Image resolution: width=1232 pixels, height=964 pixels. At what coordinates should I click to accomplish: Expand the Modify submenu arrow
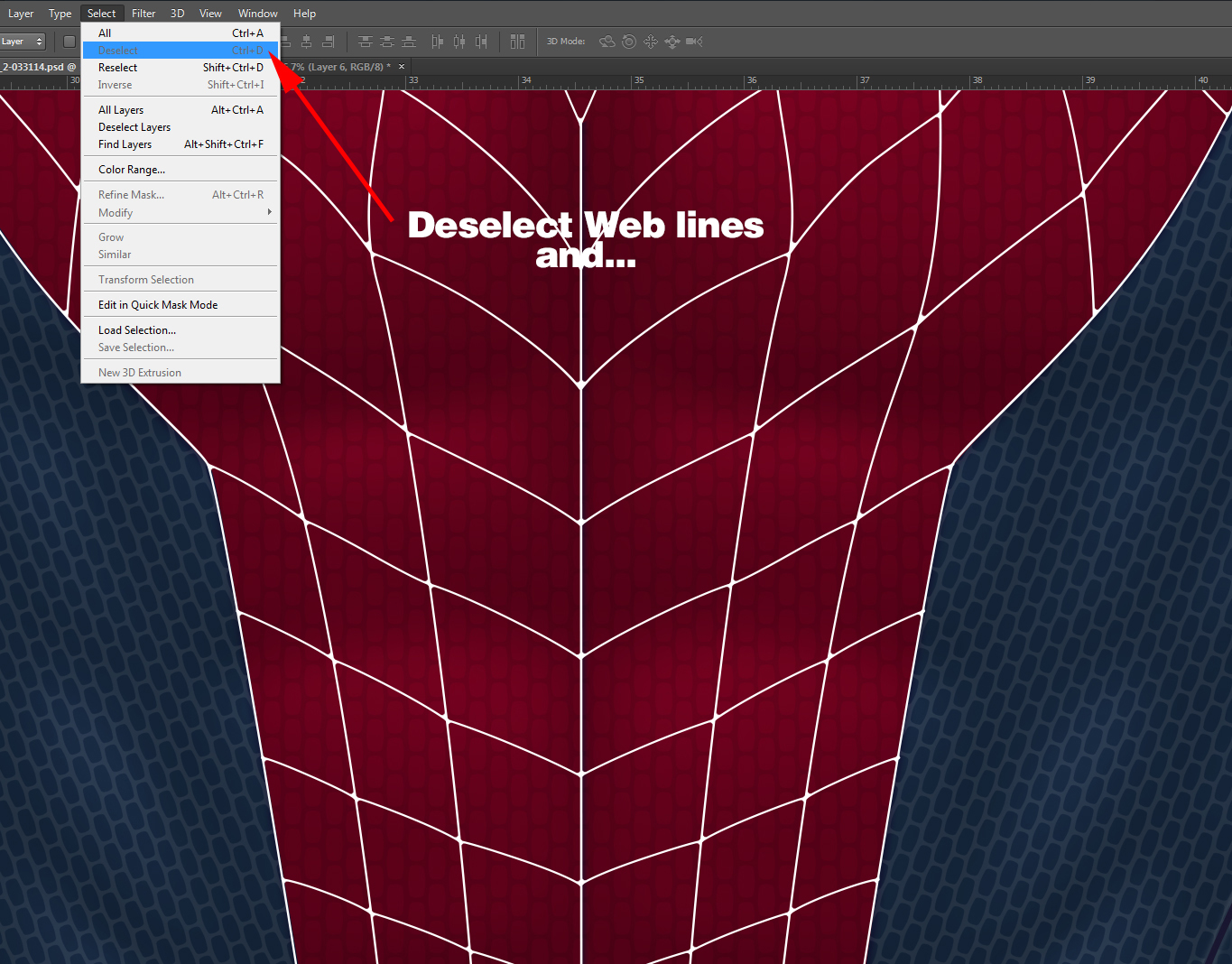pyautogui.click(x=269, y=212)
